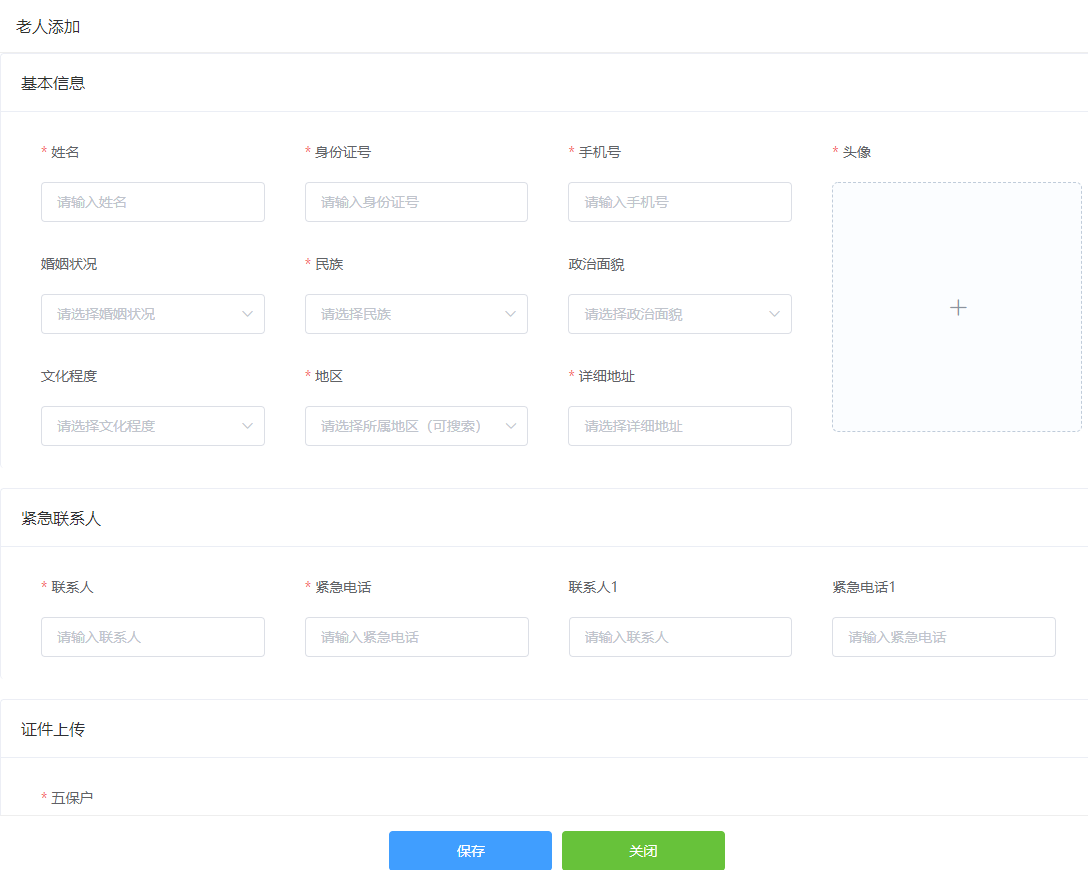Click the 联系人1 secondary contact input

[680, 637]
